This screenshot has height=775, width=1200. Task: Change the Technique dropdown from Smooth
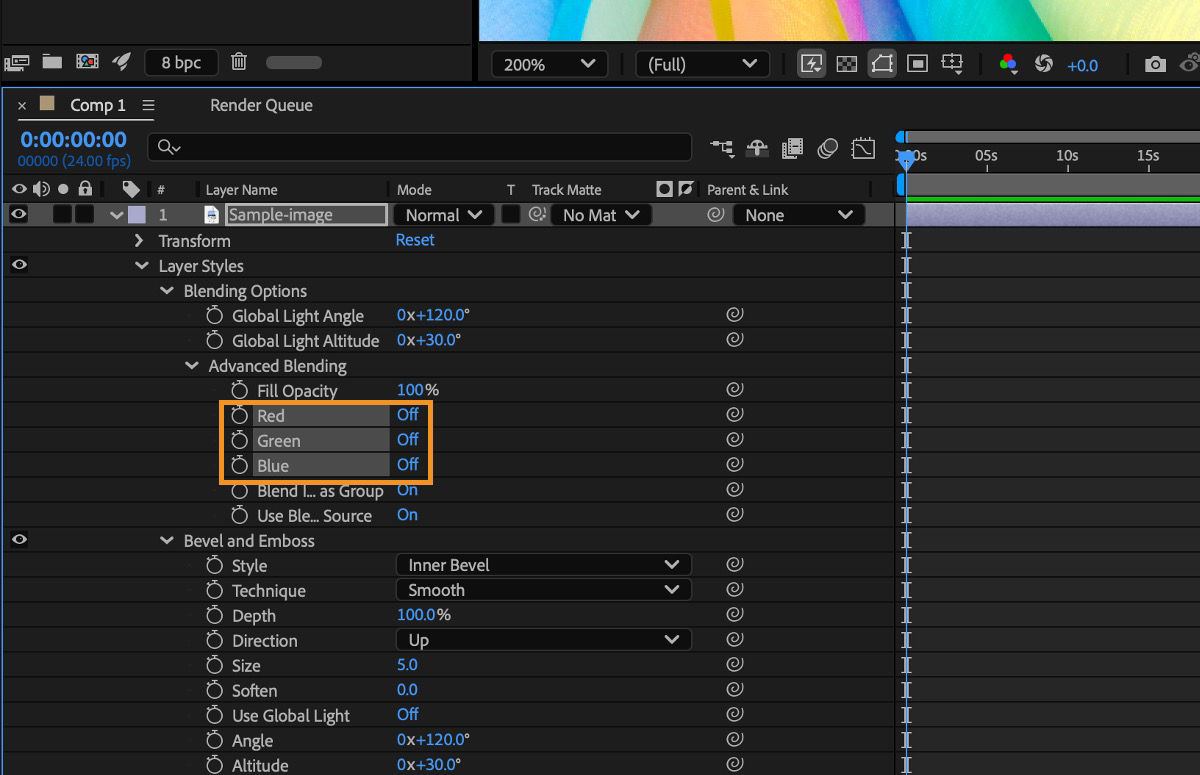coord(543,589)
